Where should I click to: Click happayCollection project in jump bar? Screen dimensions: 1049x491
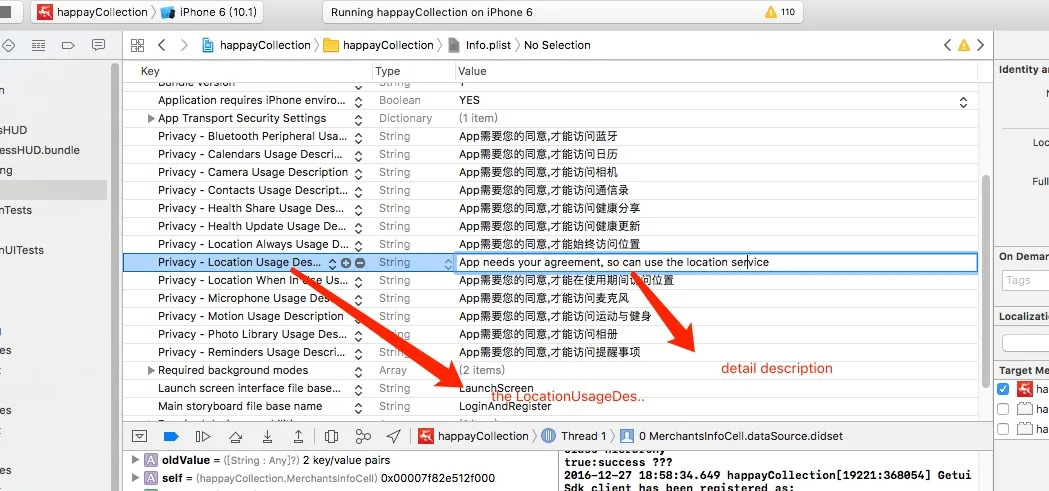(256, 45)
